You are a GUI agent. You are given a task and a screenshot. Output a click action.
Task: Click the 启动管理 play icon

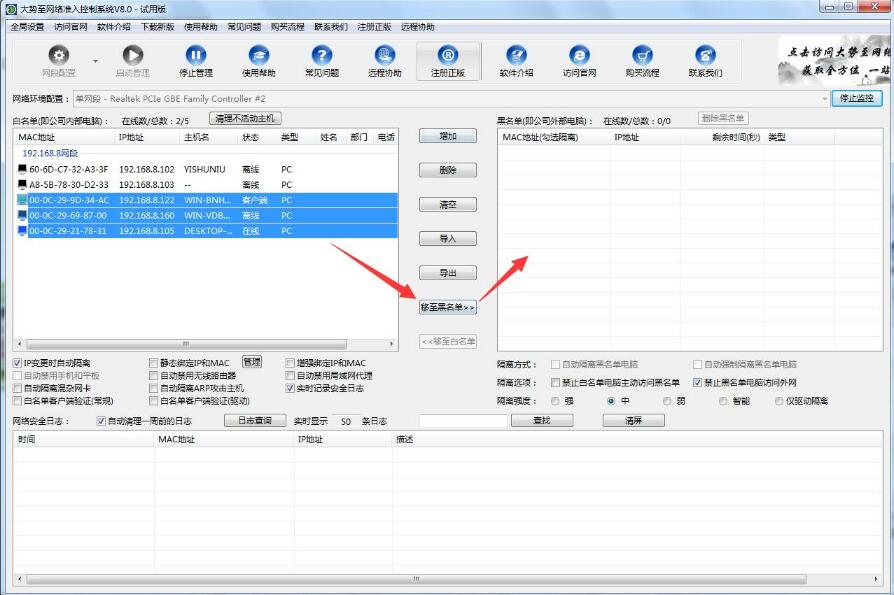[x=133, y=55]
